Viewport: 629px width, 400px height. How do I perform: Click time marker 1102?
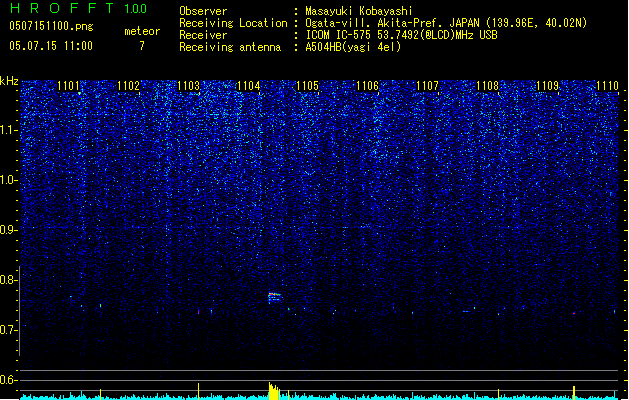click(128, 86)
